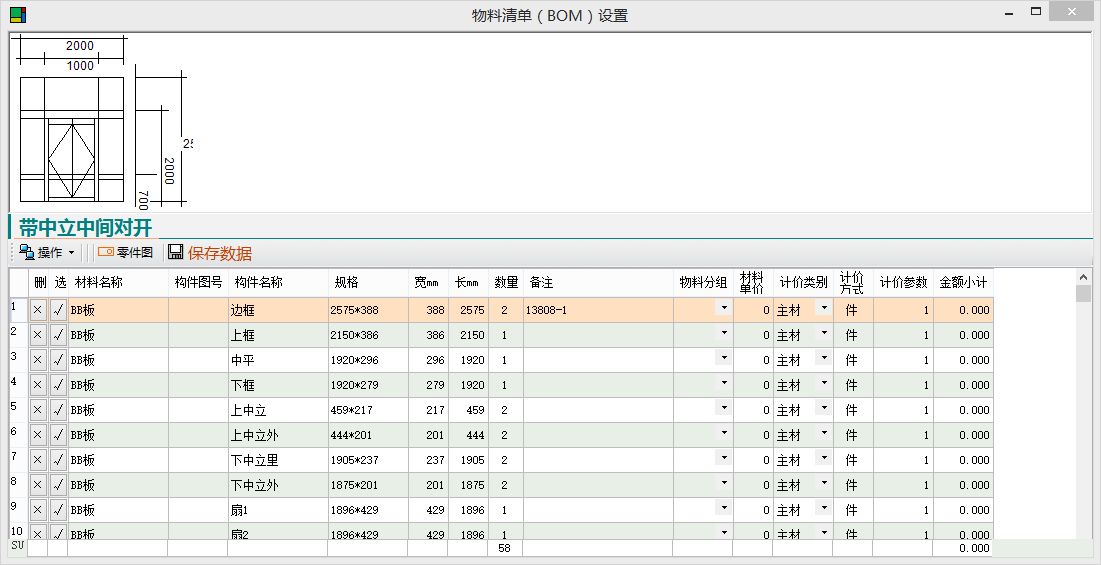Expand the 物料分组 dropdown for 上中立外 row
The height and width of the screenshot is (565, 1101).
723,433
